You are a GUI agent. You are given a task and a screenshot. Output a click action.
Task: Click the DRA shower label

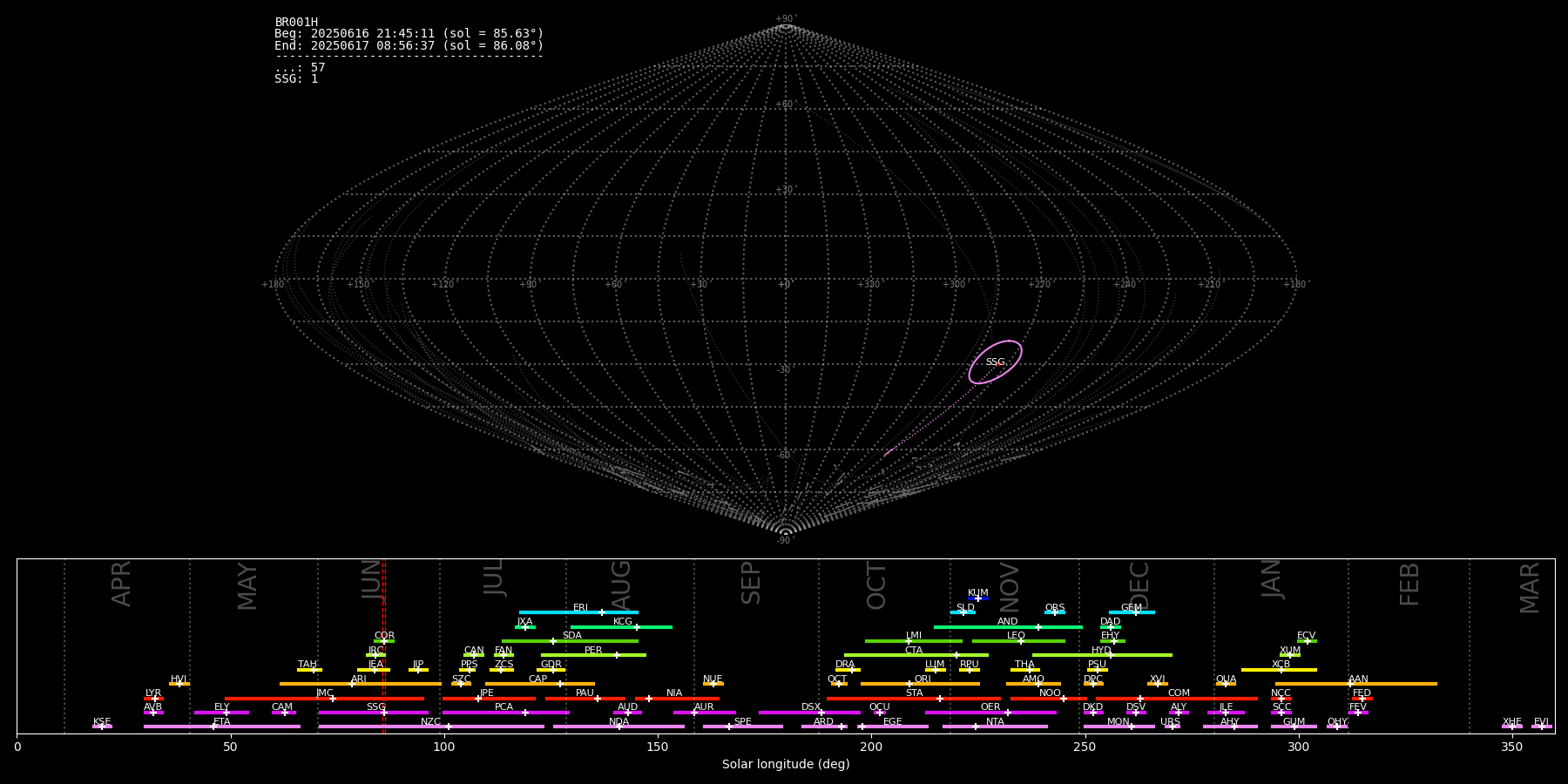pos(845,665)
